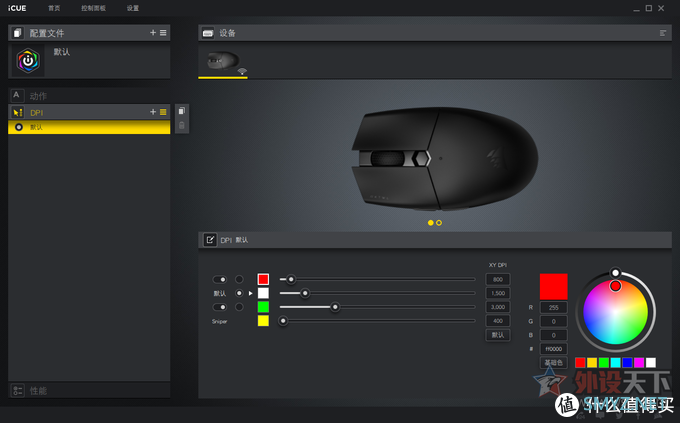Click the iCUE logo in title bar

(17, 8)
